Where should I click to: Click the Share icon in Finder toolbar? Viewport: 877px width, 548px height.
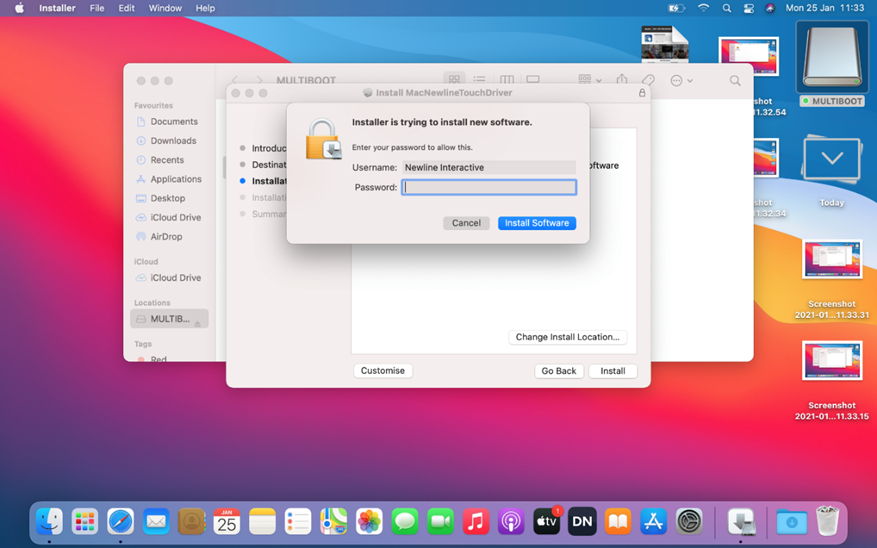(x=622, y=80)
